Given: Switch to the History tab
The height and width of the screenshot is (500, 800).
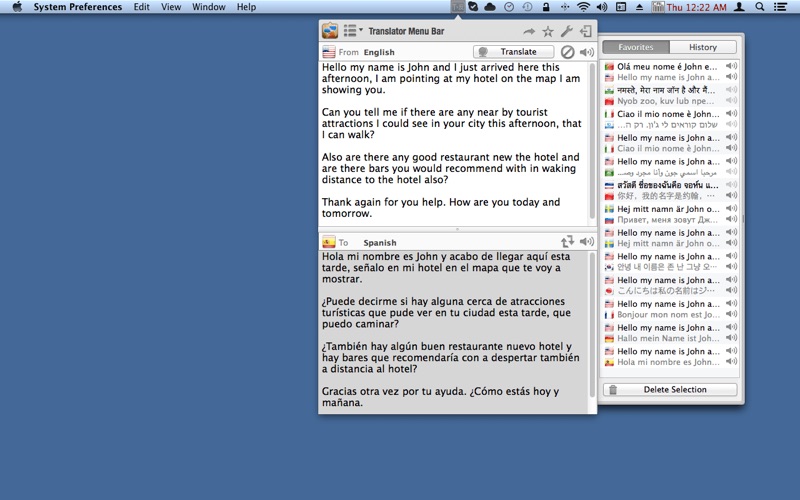Looking at the screenshot, I should [703, 47].
